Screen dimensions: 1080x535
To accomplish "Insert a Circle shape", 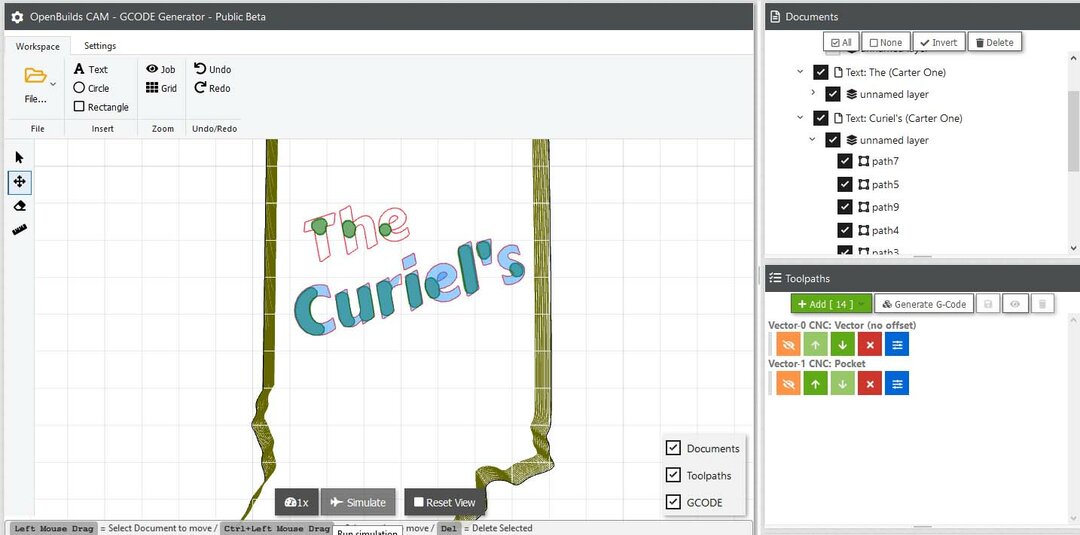I will [91, 88].
